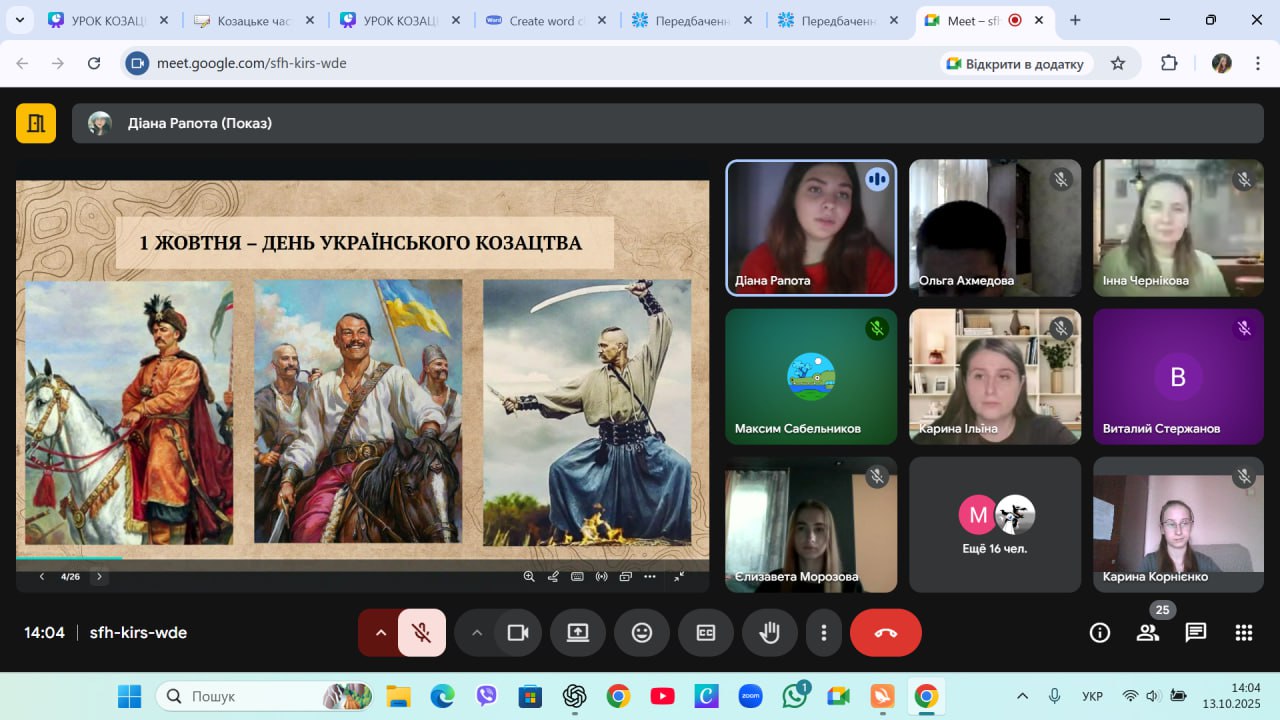1280x720 pixels.
Task: Click the share screen (present now) icon
Action: point(578,633)
